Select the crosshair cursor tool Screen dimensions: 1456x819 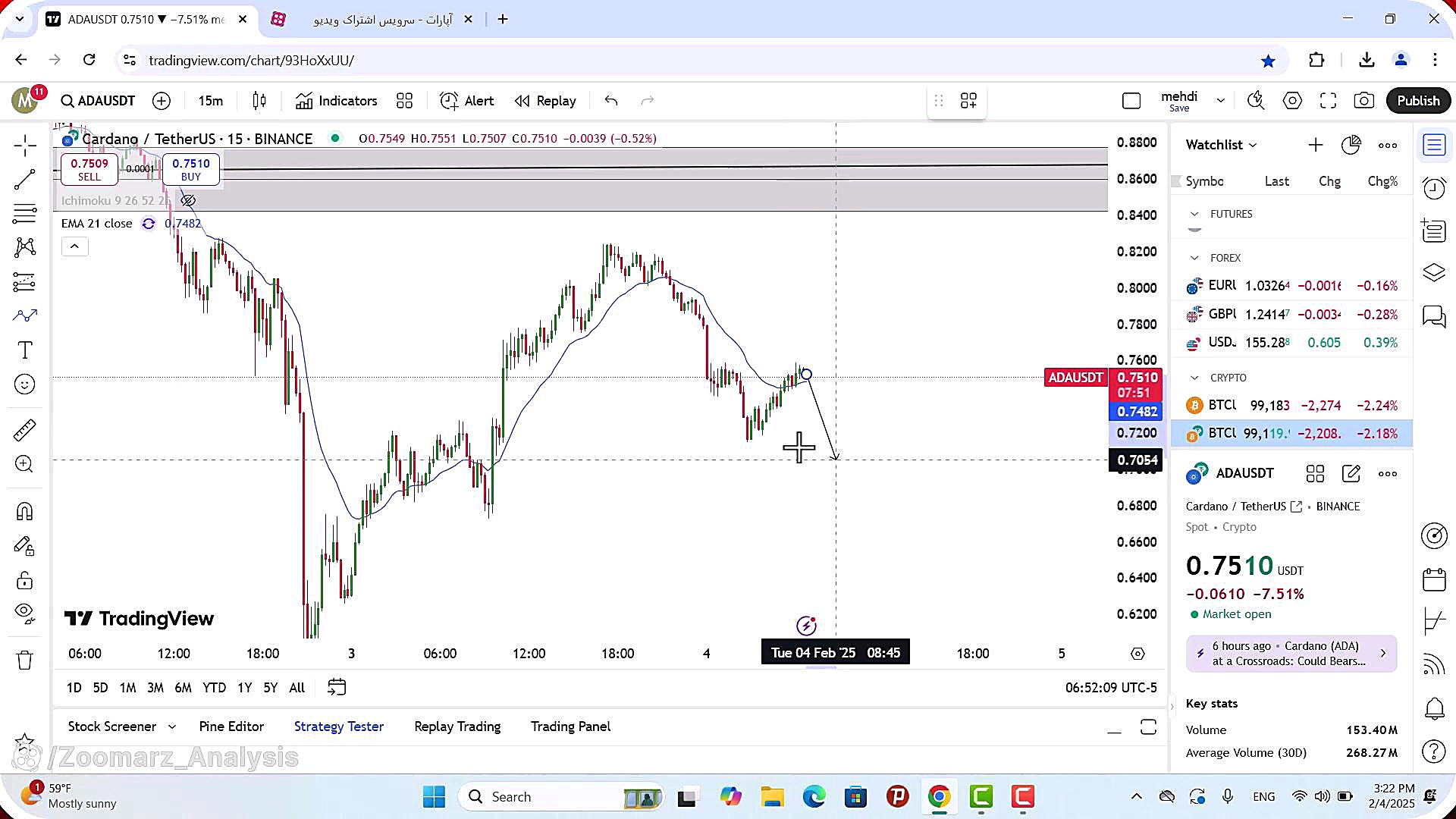24,145
